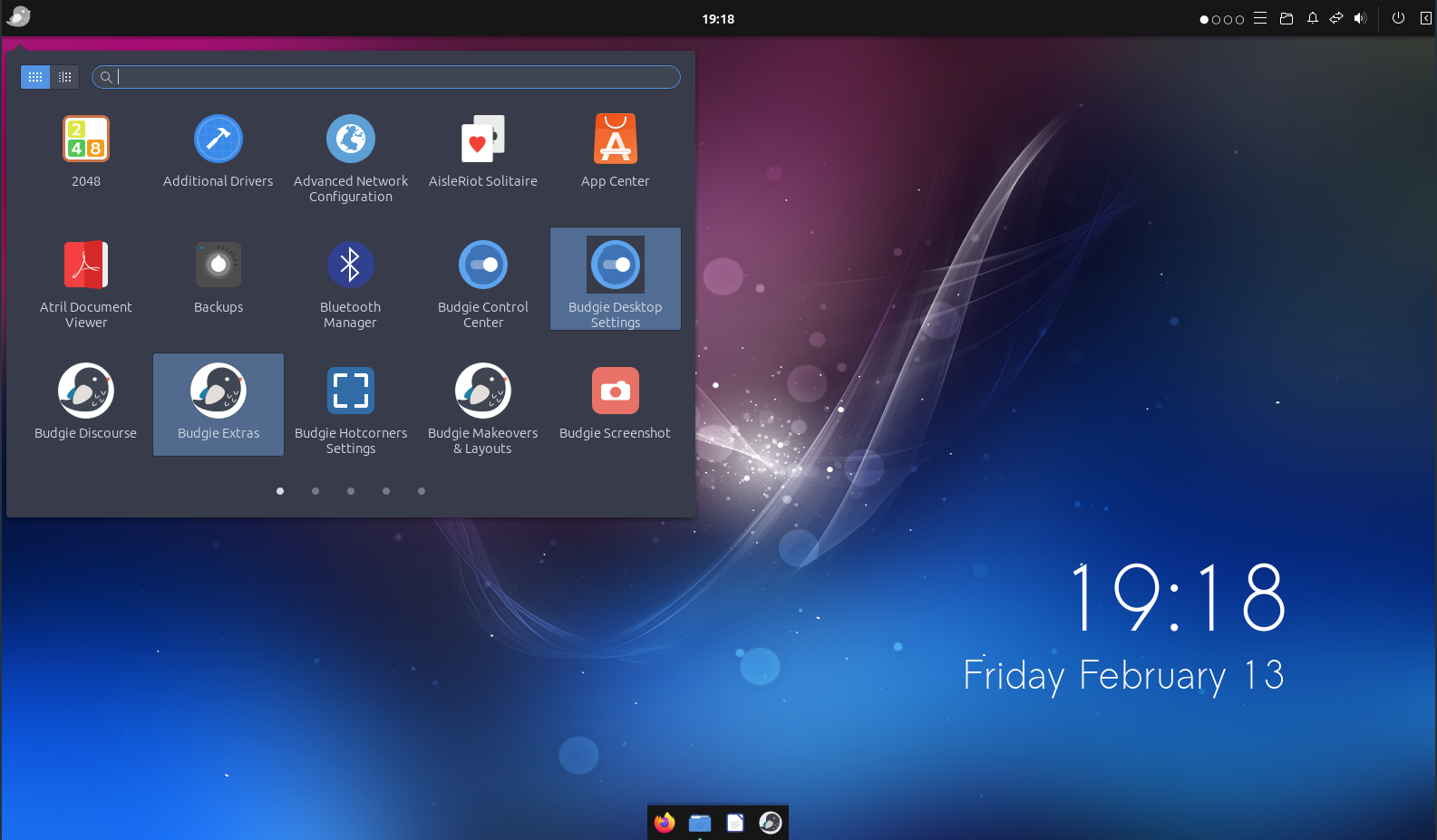1437x840 pixels.
Task: Go to third page dot of app grid
Action: click(x=351, y=491)
